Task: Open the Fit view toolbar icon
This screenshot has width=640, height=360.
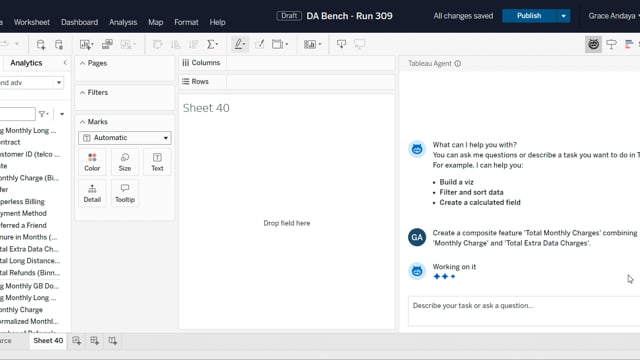Action: pos(280,44)
